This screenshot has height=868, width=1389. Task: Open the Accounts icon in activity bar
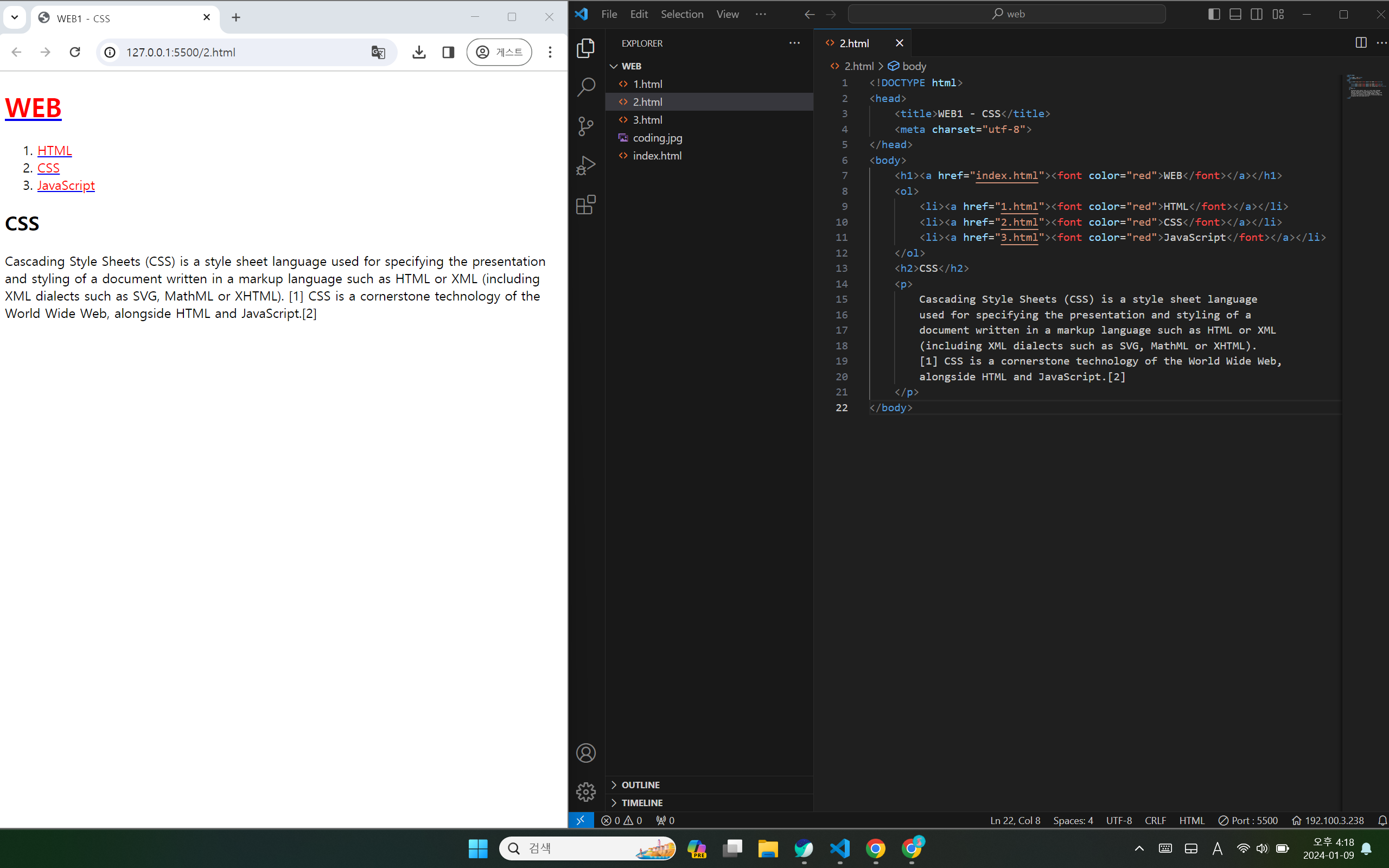(x=585, y=752)
